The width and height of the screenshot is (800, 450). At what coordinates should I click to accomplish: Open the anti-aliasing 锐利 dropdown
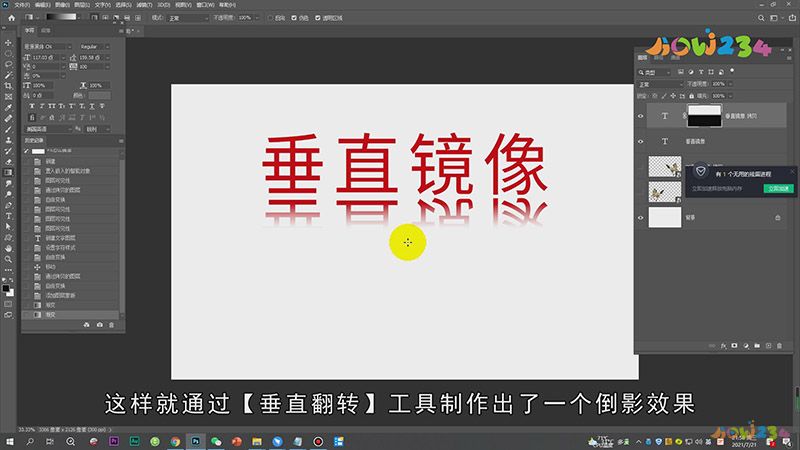click(97, 129)
